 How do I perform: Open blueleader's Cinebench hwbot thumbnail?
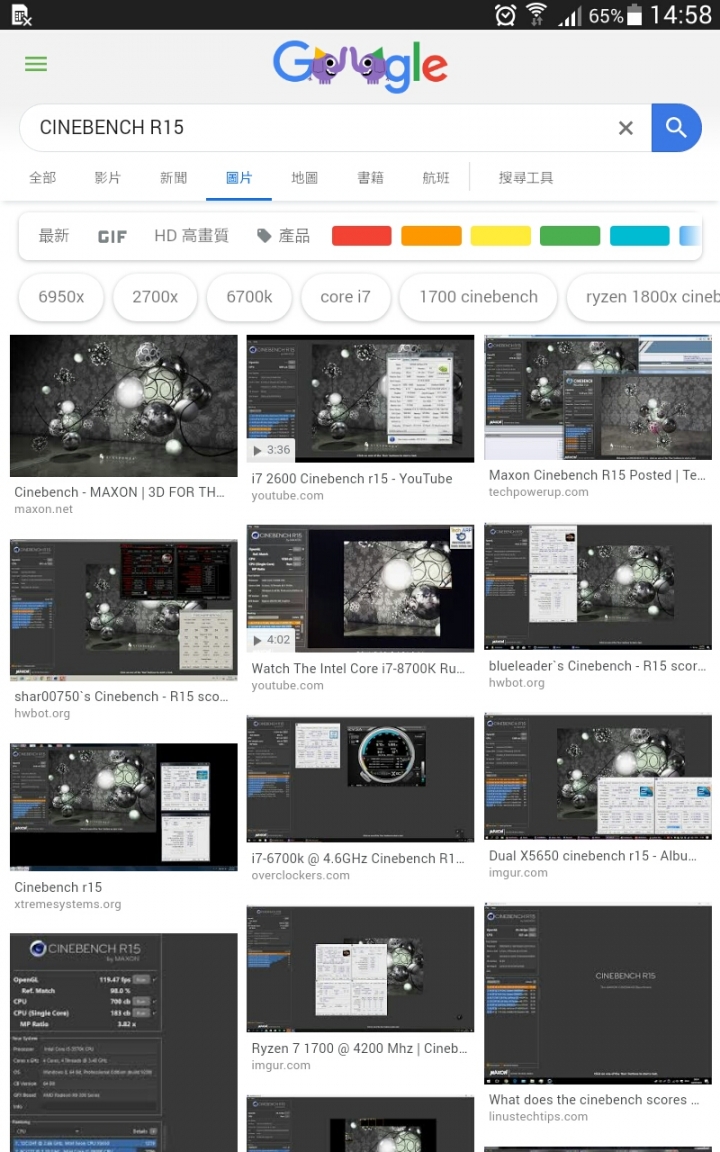(598, 587)
